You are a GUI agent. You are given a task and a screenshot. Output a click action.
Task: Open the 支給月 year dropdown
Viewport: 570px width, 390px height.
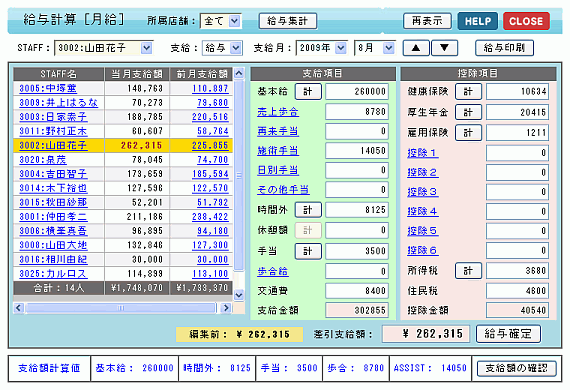341,48
